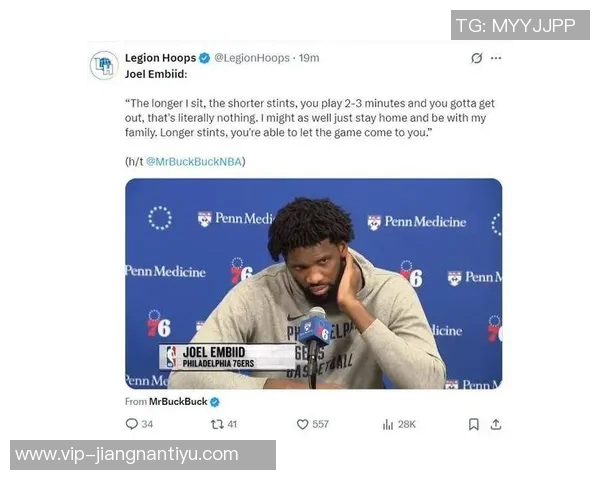Open the 19m timestamp link
Screen dimensions: 600x480
click(309, 58)
